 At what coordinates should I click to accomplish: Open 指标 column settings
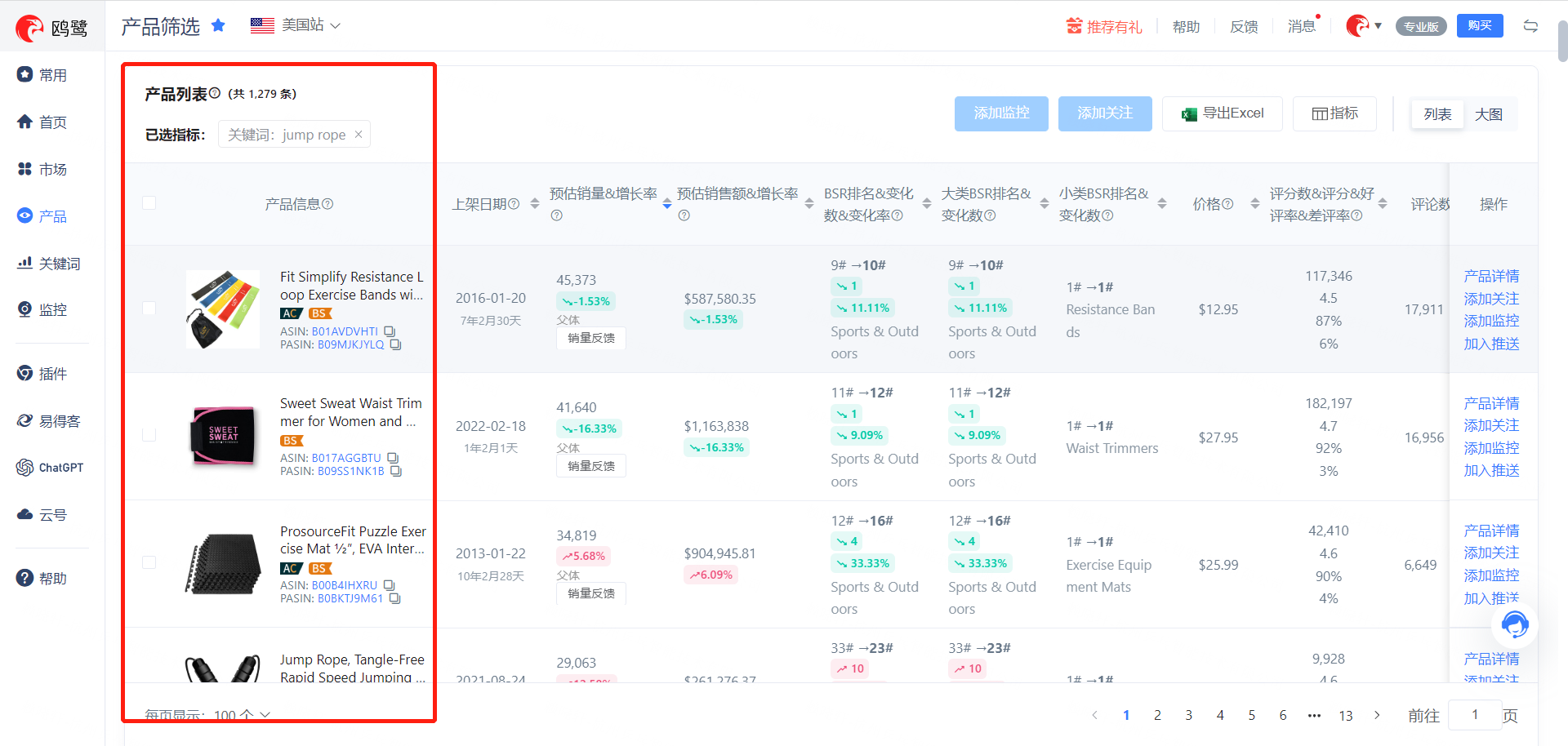click(1335, 113)
